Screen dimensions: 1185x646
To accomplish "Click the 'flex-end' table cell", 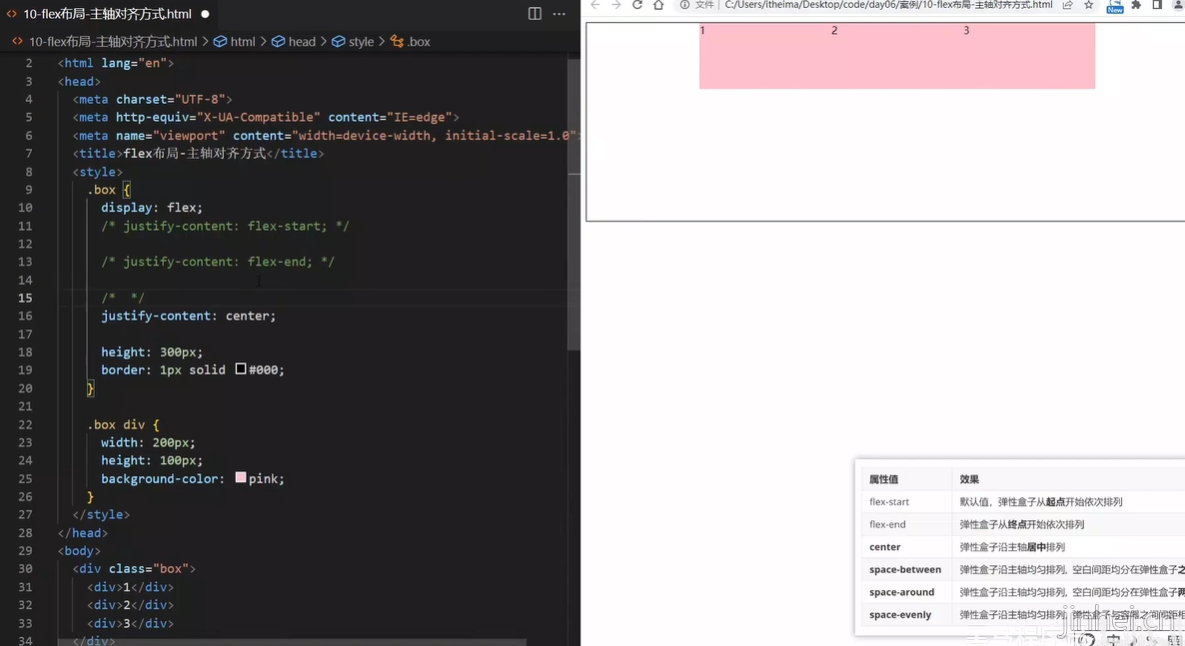I will (x=887, y=524).
